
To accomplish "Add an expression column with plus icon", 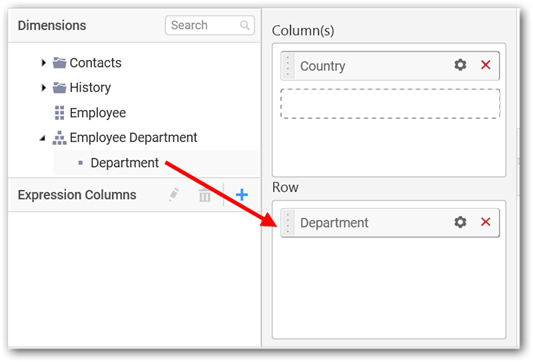I will [x=242, y=195].
